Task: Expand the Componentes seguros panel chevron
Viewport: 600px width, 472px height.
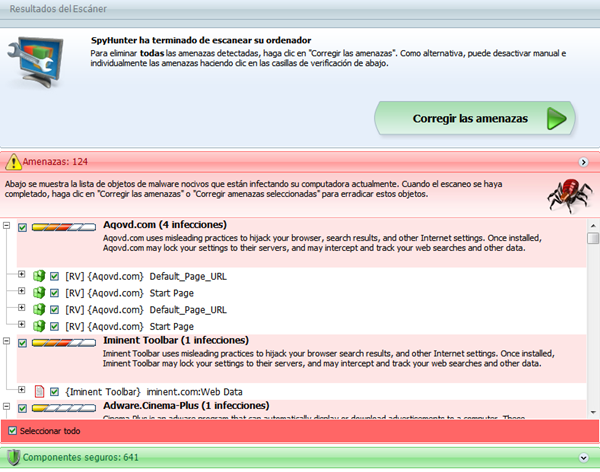Action: click(583, 457)
